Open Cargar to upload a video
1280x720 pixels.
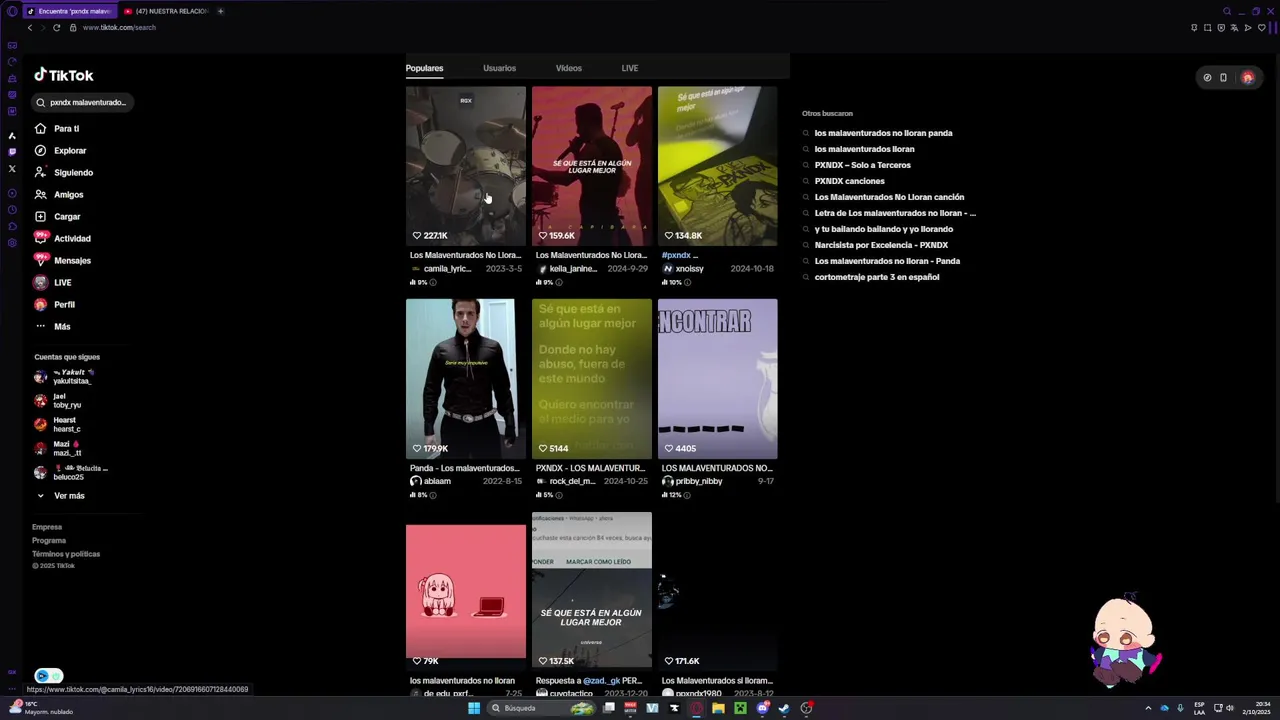click(57, 217)
